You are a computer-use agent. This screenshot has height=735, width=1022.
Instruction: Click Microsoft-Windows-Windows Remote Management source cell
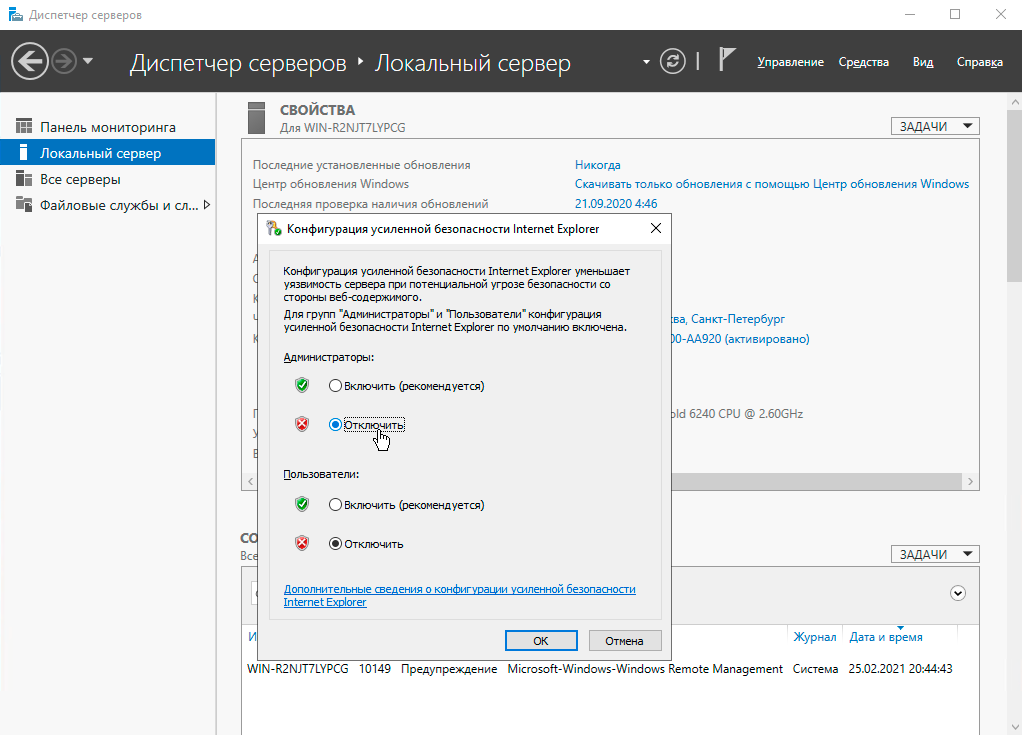pyautogui.click(x=645, y=669)
